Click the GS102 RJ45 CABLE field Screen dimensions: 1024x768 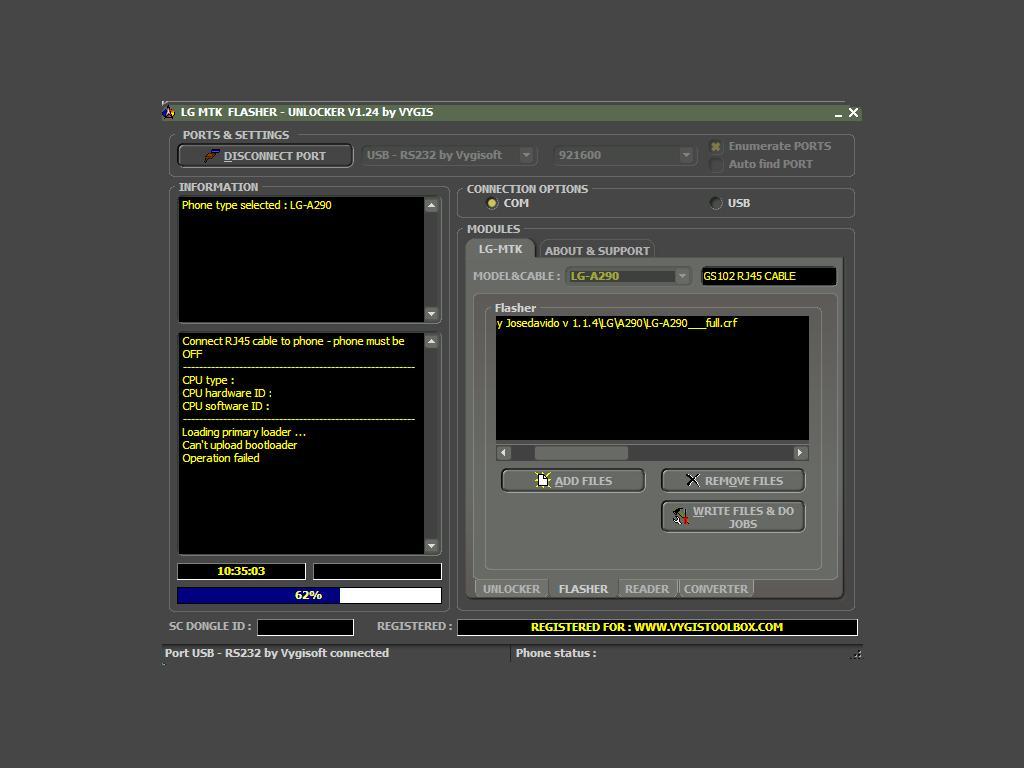click(769, 276)
